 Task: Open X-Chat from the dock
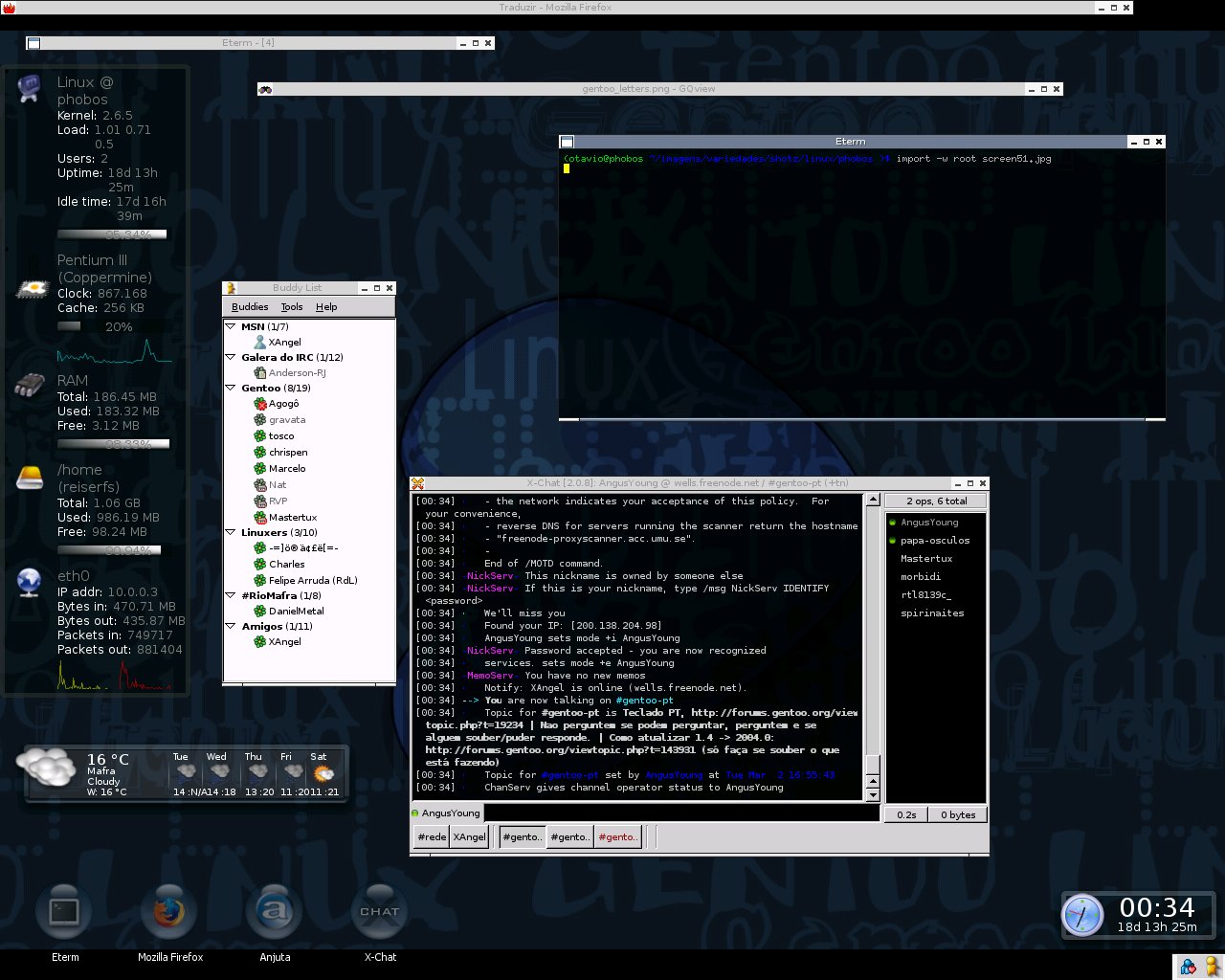point(380,910)
